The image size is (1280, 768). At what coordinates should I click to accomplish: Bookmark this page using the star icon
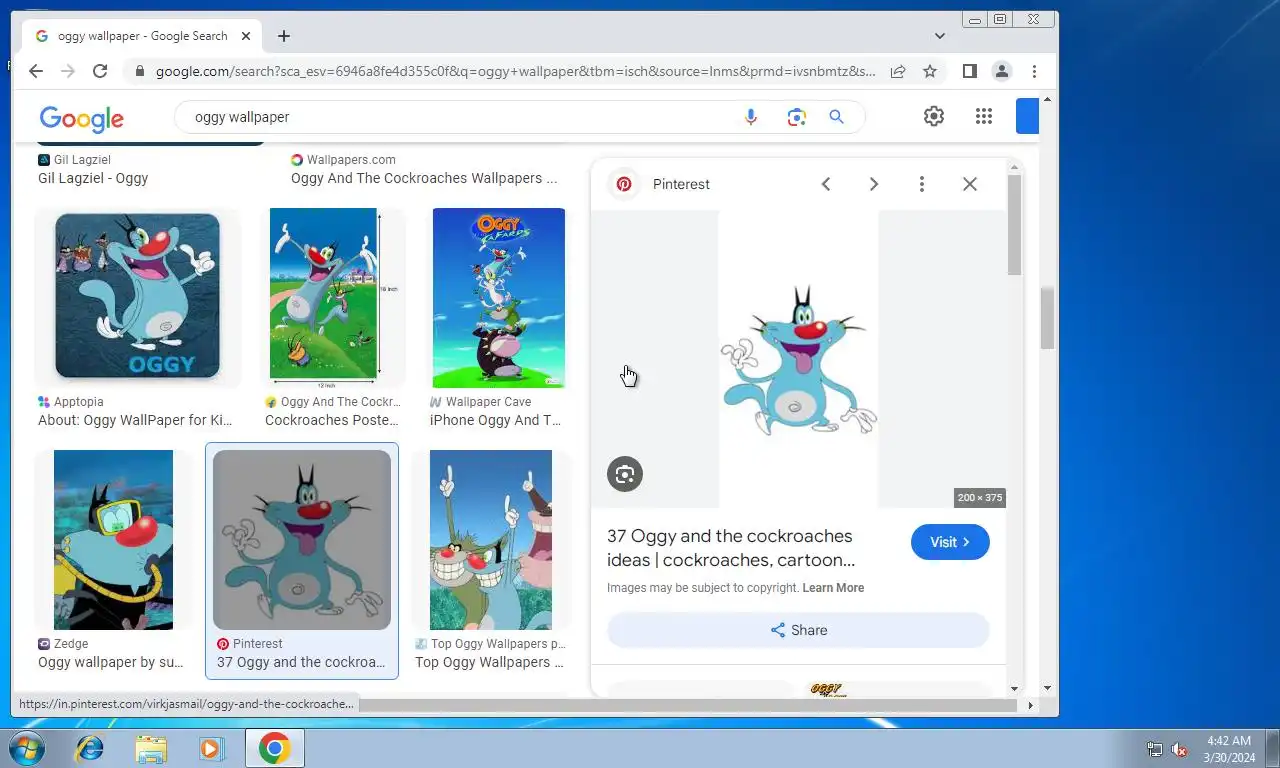pyautogui.click(x=930, y=71)
